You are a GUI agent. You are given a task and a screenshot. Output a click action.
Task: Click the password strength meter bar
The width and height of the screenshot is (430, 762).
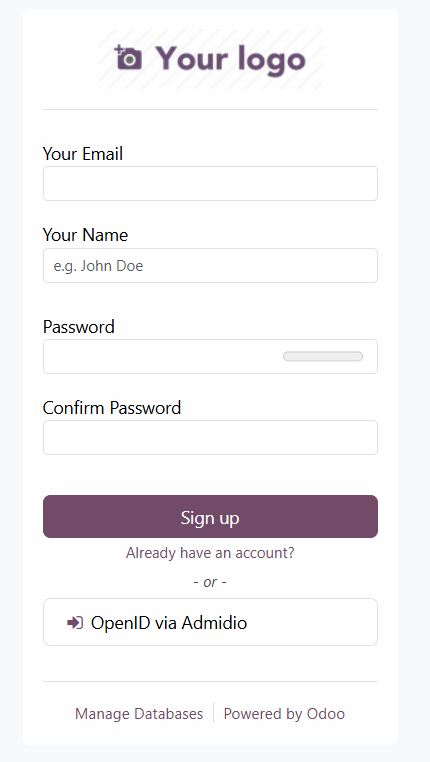pyautogui.click(x=323, y=357)
